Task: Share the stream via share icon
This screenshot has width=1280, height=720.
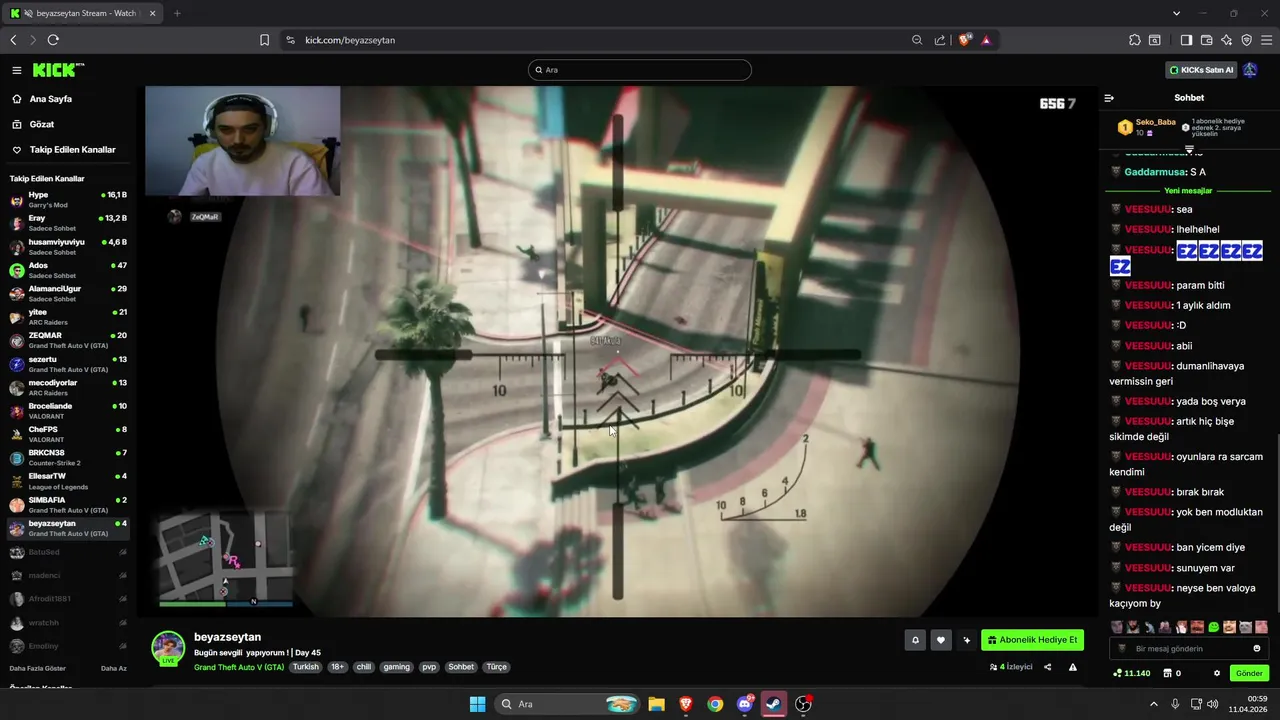Action: point(1048,667)
